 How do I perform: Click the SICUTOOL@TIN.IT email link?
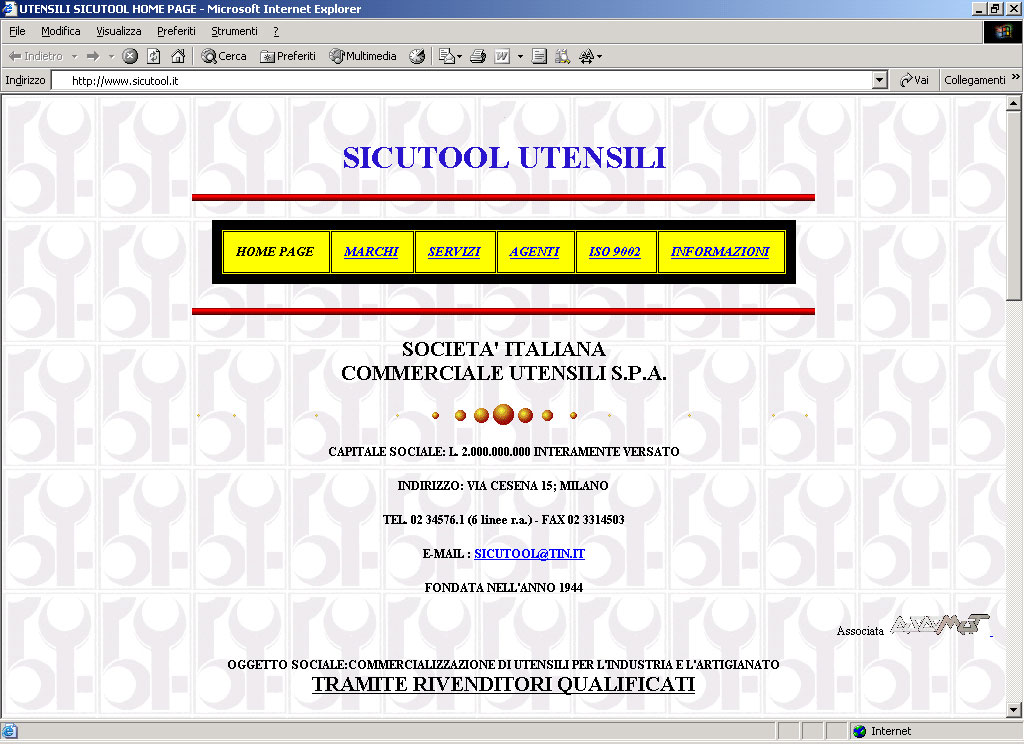pos(529,553)
